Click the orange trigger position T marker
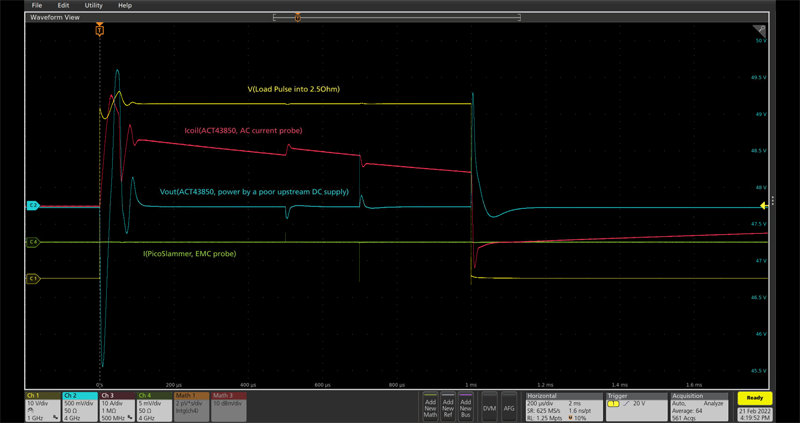The height and width of the screenshot is (423, 800). pyautogui.click(x=99, y=30)
